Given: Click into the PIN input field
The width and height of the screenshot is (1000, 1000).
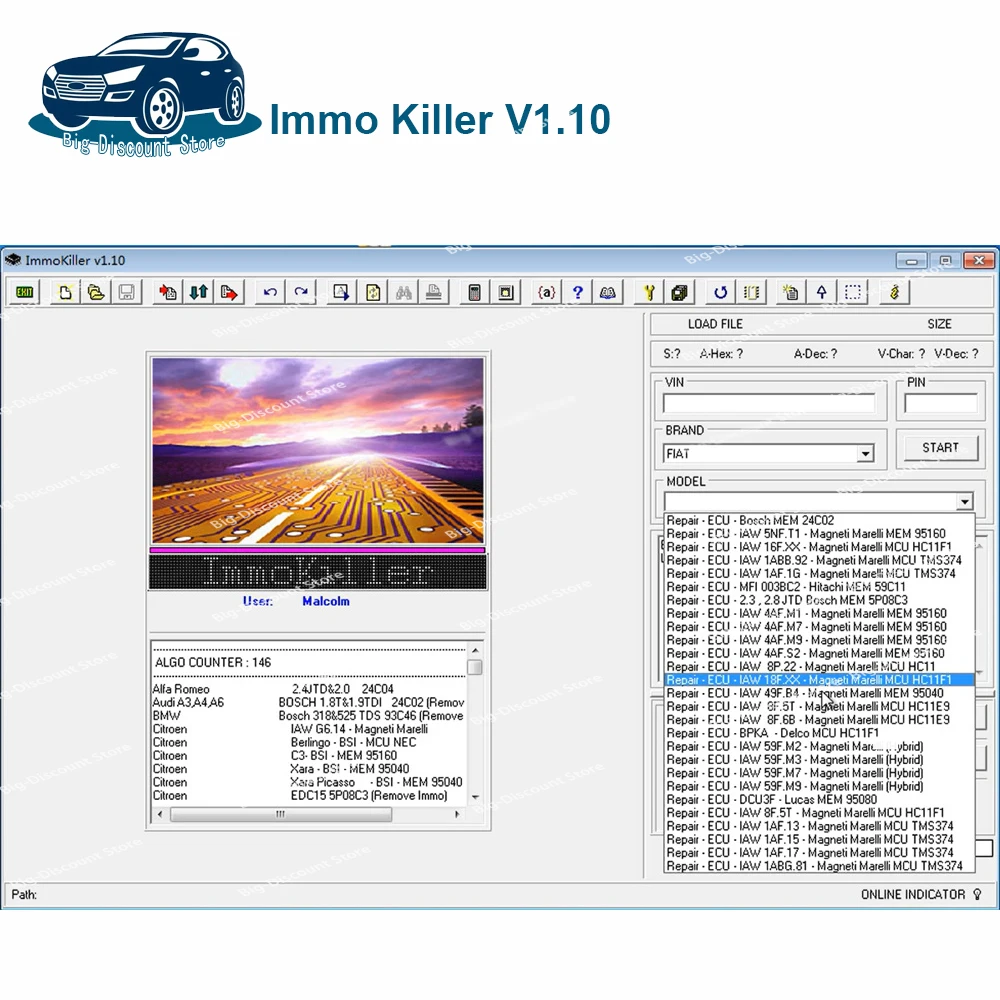Looking at the screenshot, I should pyautogui.click(x=941, y=403).
